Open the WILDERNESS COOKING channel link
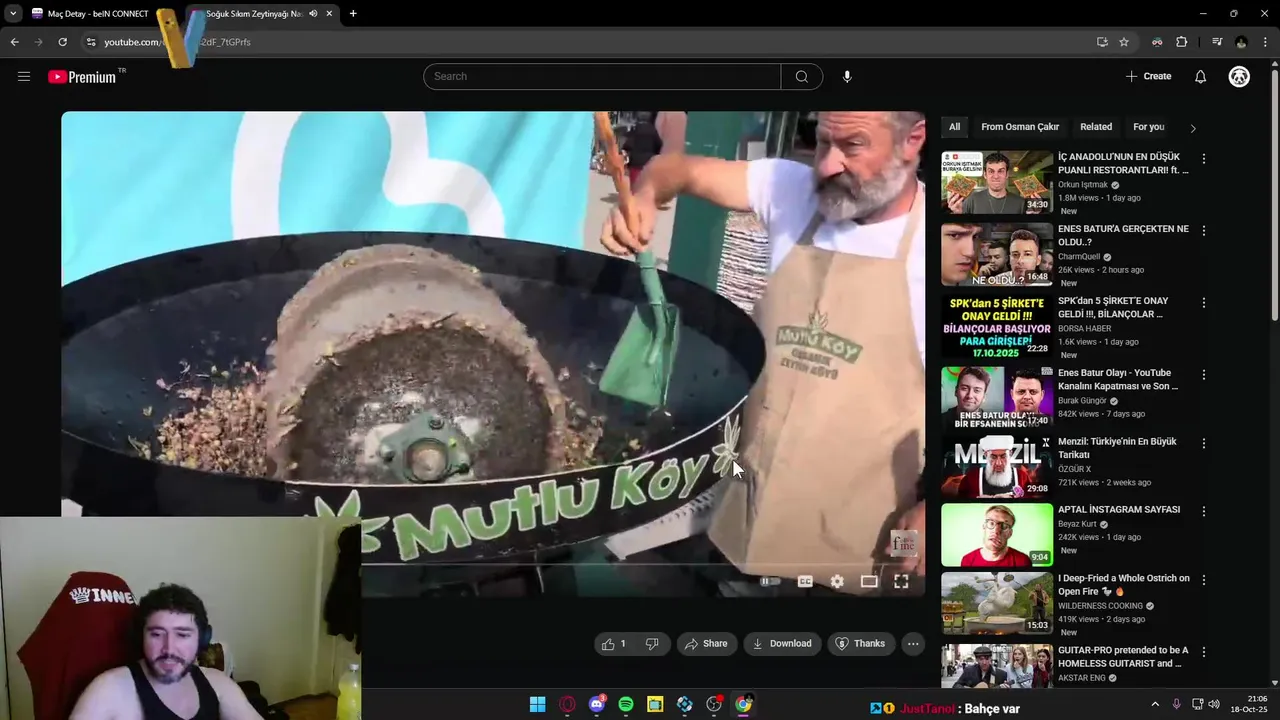This screenshot has width=1280, height=720. coord(1100,606)
